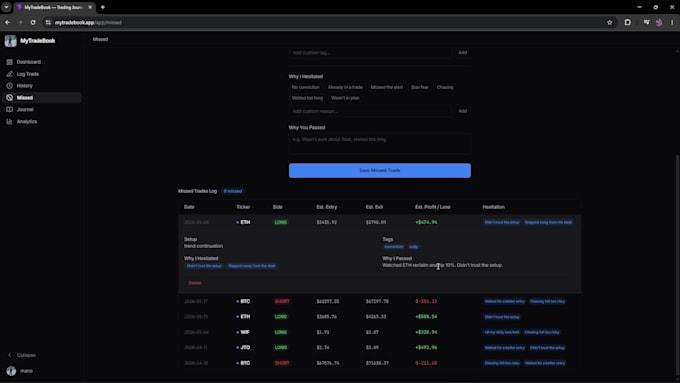Click the History clock icon
This screenshot has height=383, width=680.
[x=10, y=86]
